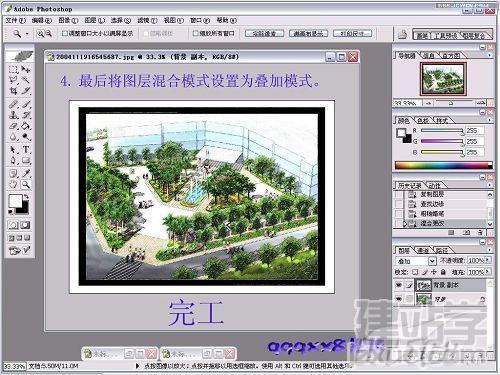Image resolution: width=500 pixels, height=375 pixels.
Task: Click the color spectrum ramp bar
Action: pos(444,165)
